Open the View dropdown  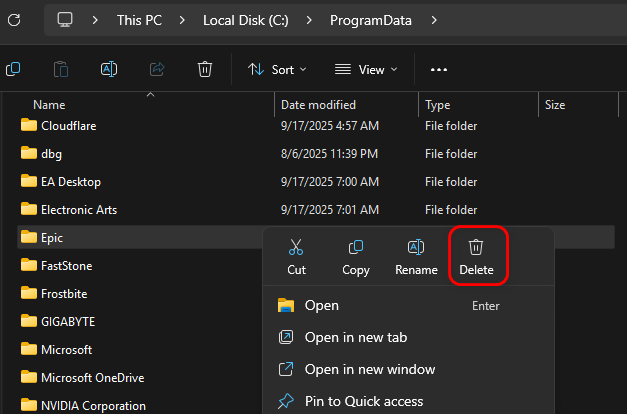pos(366,69)
